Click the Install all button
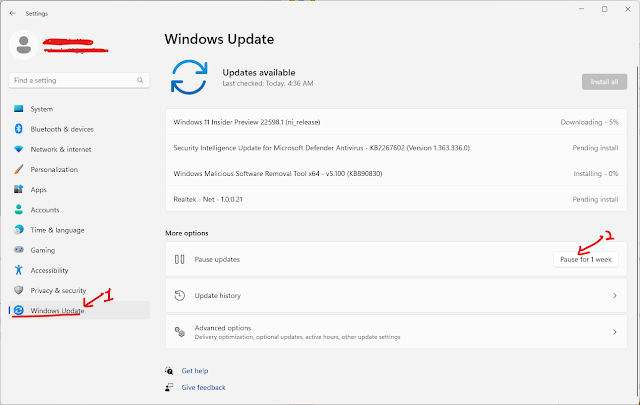Screen dimensions: 640x405 (x=604, y=82)
